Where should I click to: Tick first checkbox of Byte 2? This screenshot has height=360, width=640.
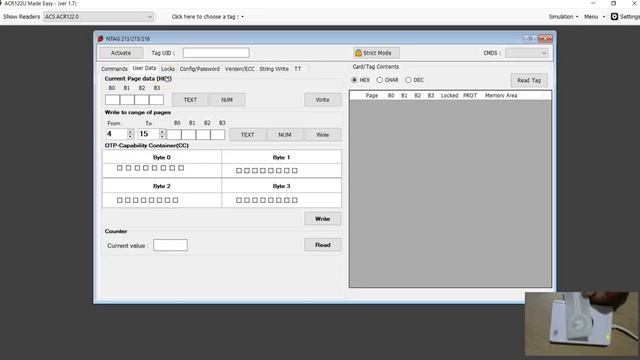click(120, 200)
